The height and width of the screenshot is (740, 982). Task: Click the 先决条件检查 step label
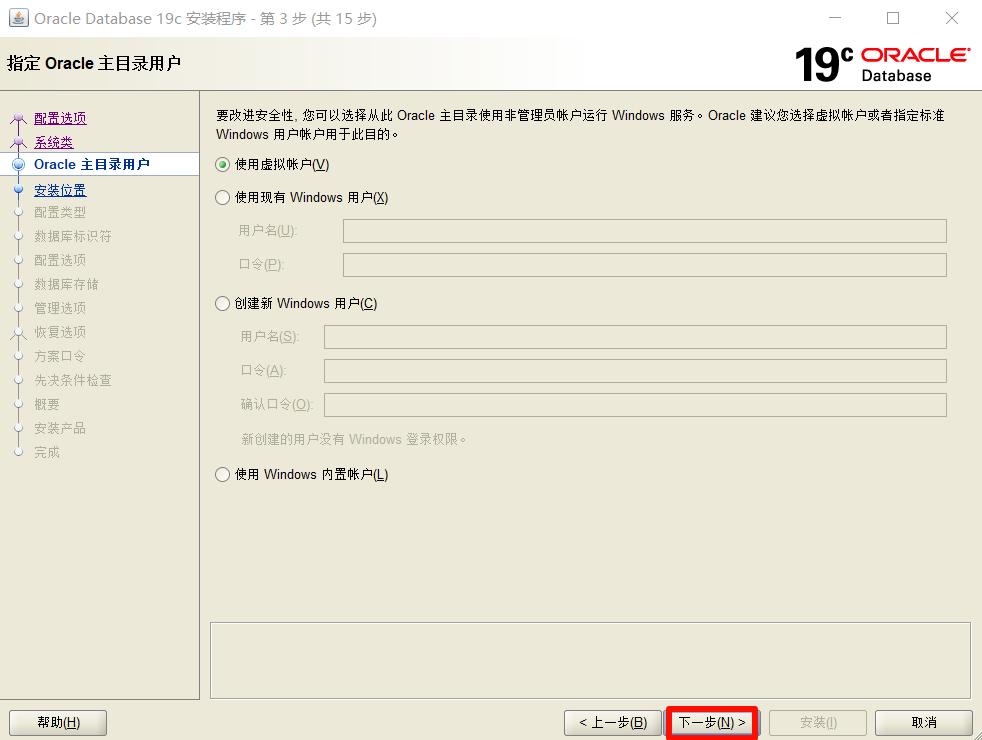(73, 381)
